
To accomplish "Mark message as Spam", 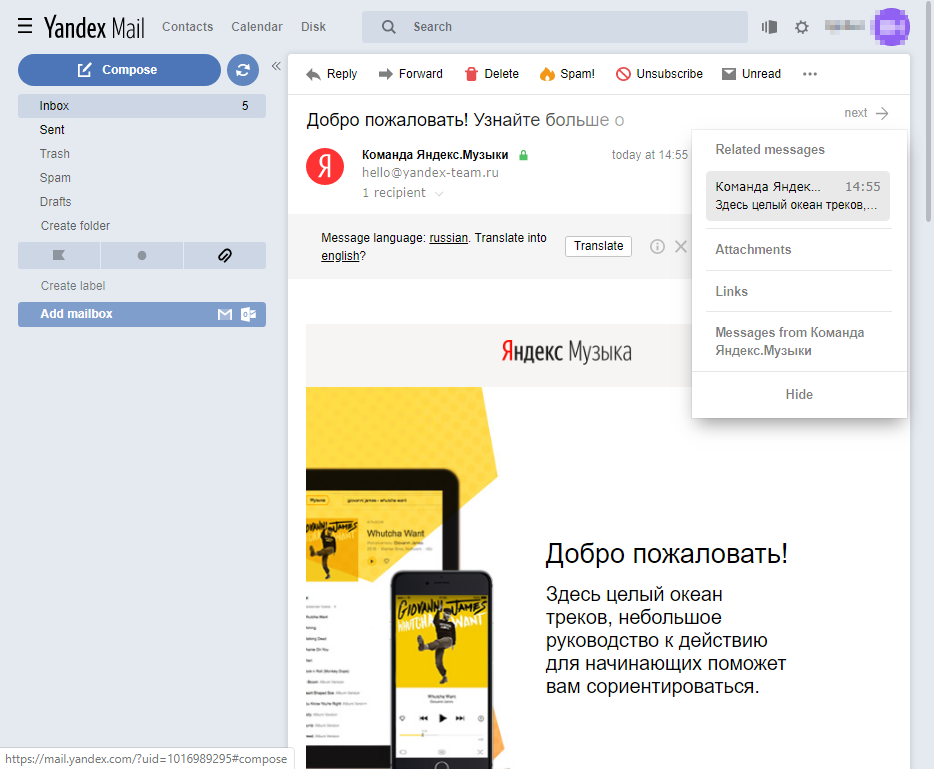I will tap(567, 74).
